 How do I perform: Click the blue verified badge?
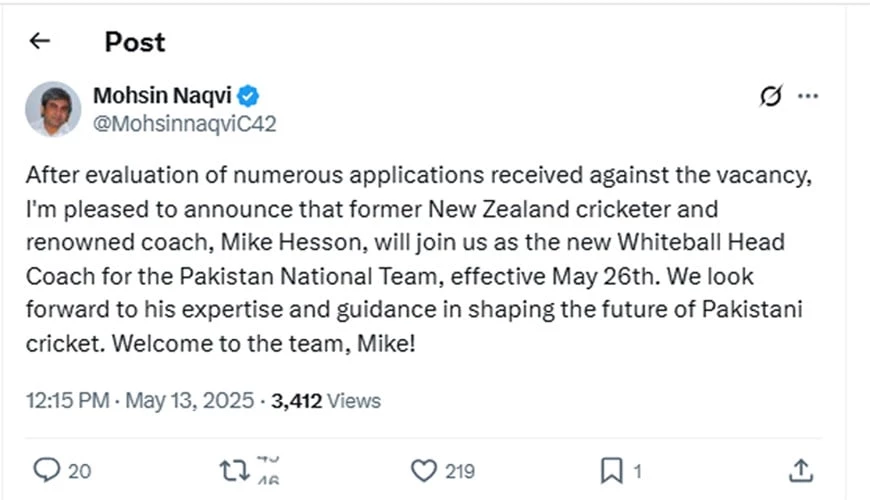pyautogui.click(x=249, y=96)
